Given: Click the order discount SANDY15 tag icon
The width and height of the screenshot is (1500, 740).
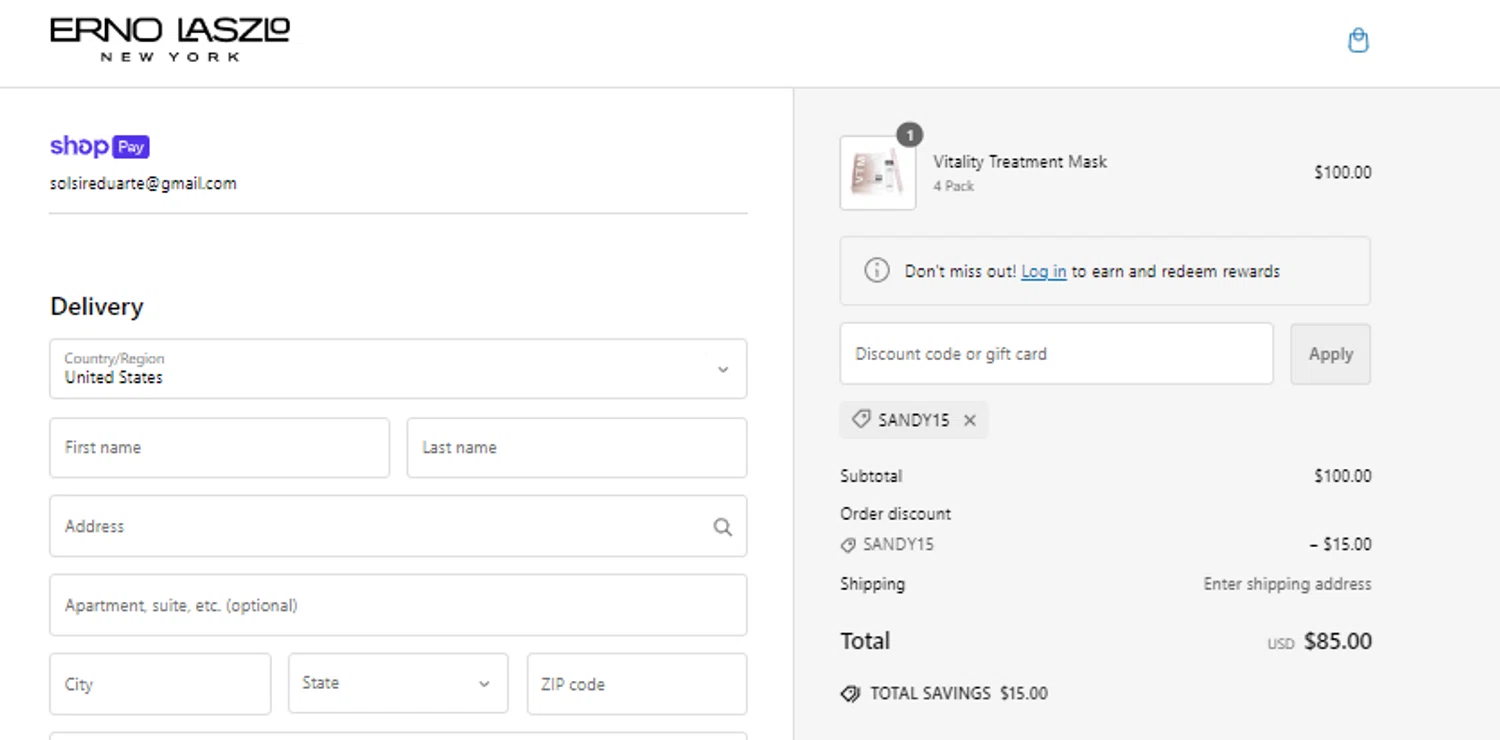Looking at the screenshot, I should click(848, 545).
